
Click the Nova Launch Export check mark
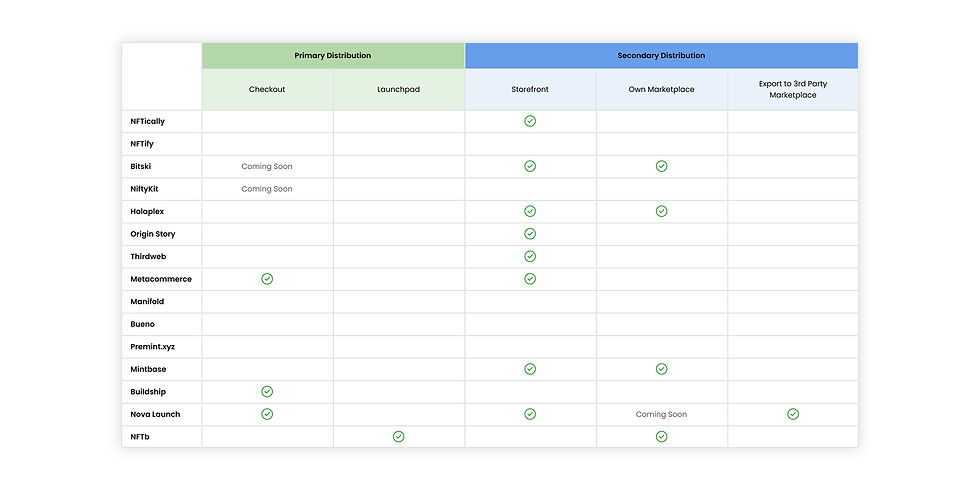[x=793, y=414]
